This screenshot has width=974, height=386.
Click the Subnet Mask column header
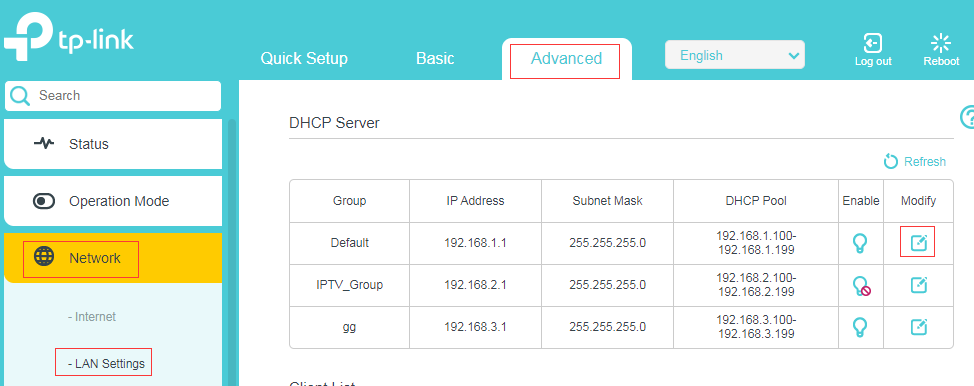pyautogui.click(x=608, y=201)
